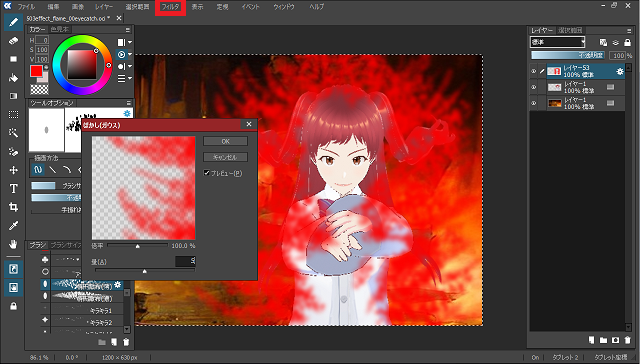The height and width of the screenshot is (364, 640).
Task: Click camera icon in layer panel bottom
Action: click(x=616, y=340)
